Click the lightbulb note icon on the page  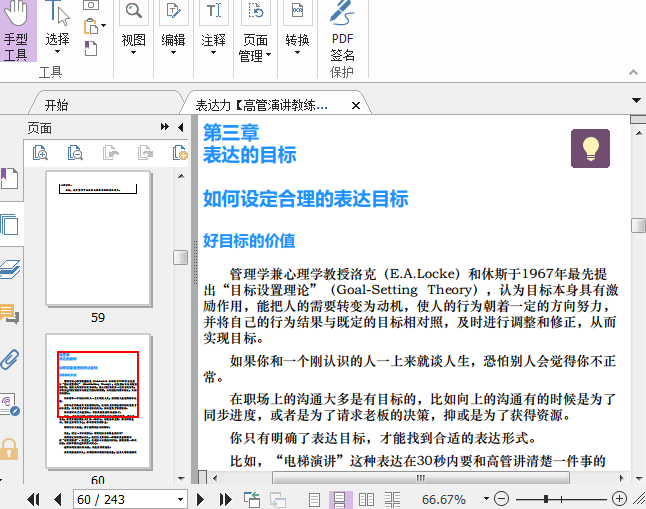click(590, 148)
